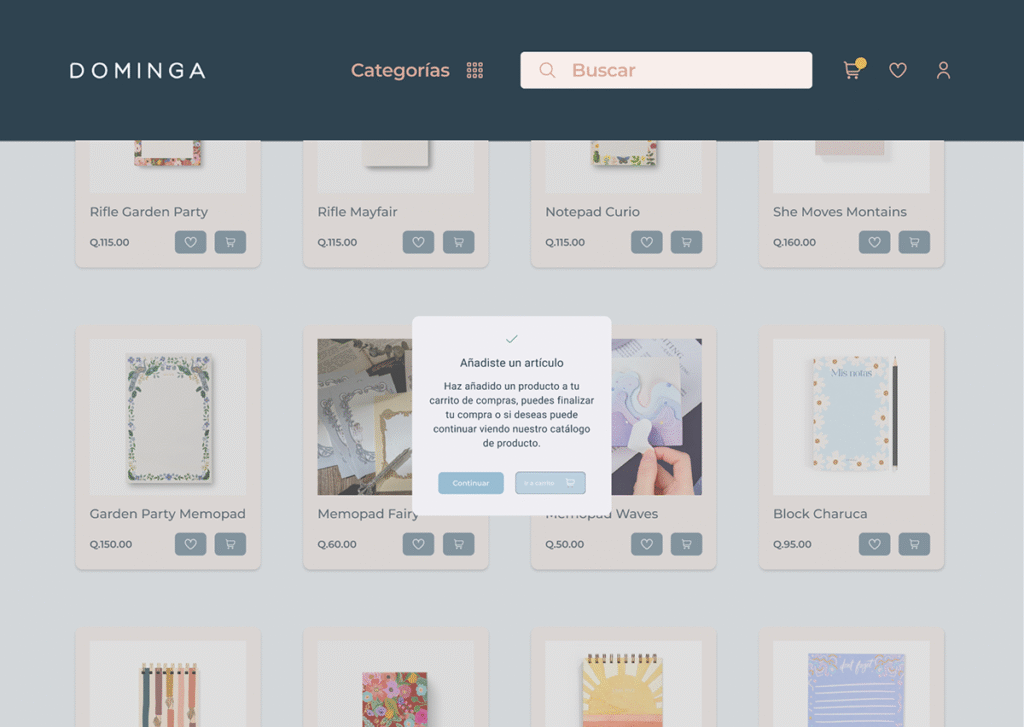Favorite the Notepad Curio product
This screenshot has width=1024, height=727.
647,242
